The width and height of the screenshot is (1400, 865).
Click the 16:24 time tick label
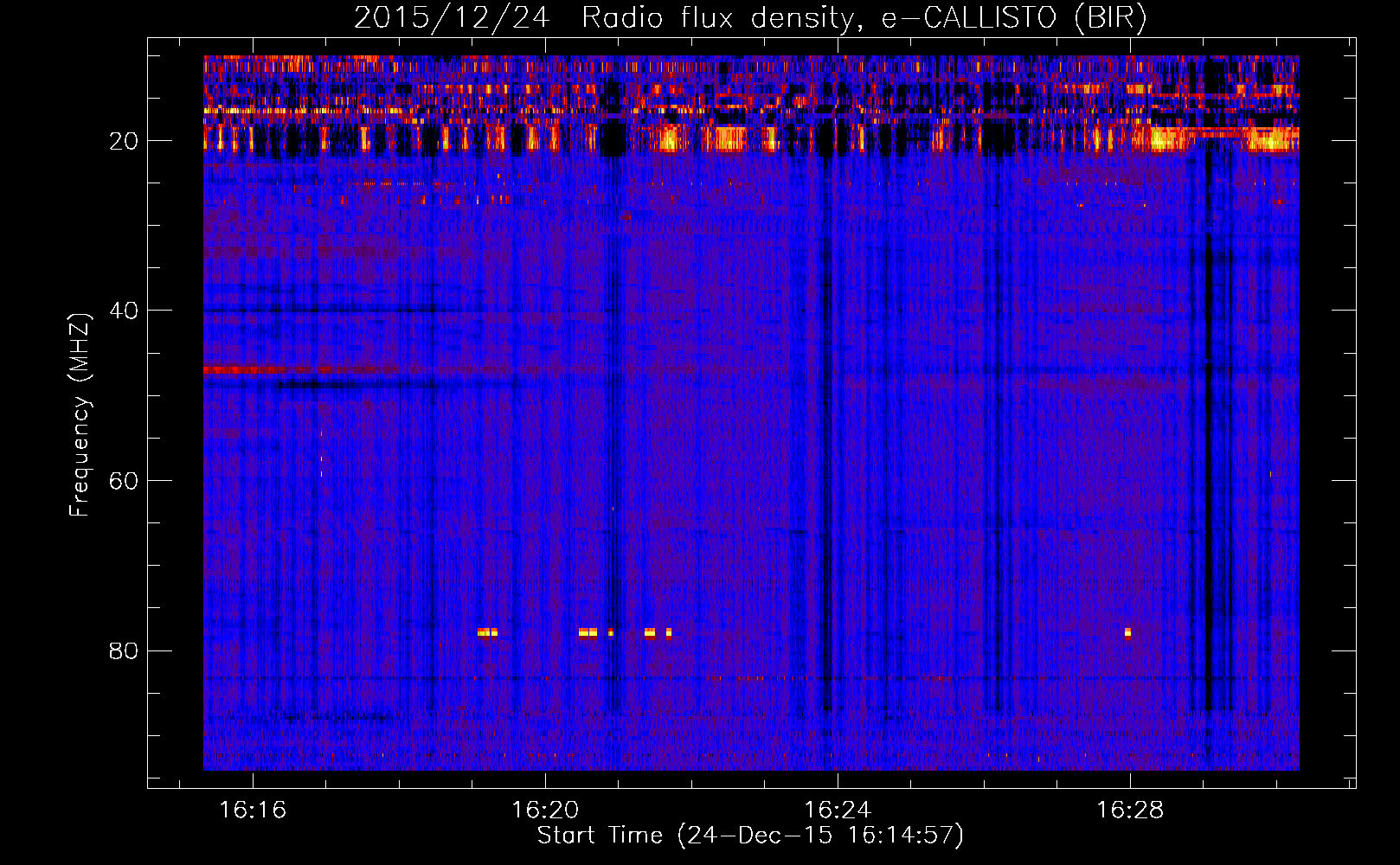[838, 810]
